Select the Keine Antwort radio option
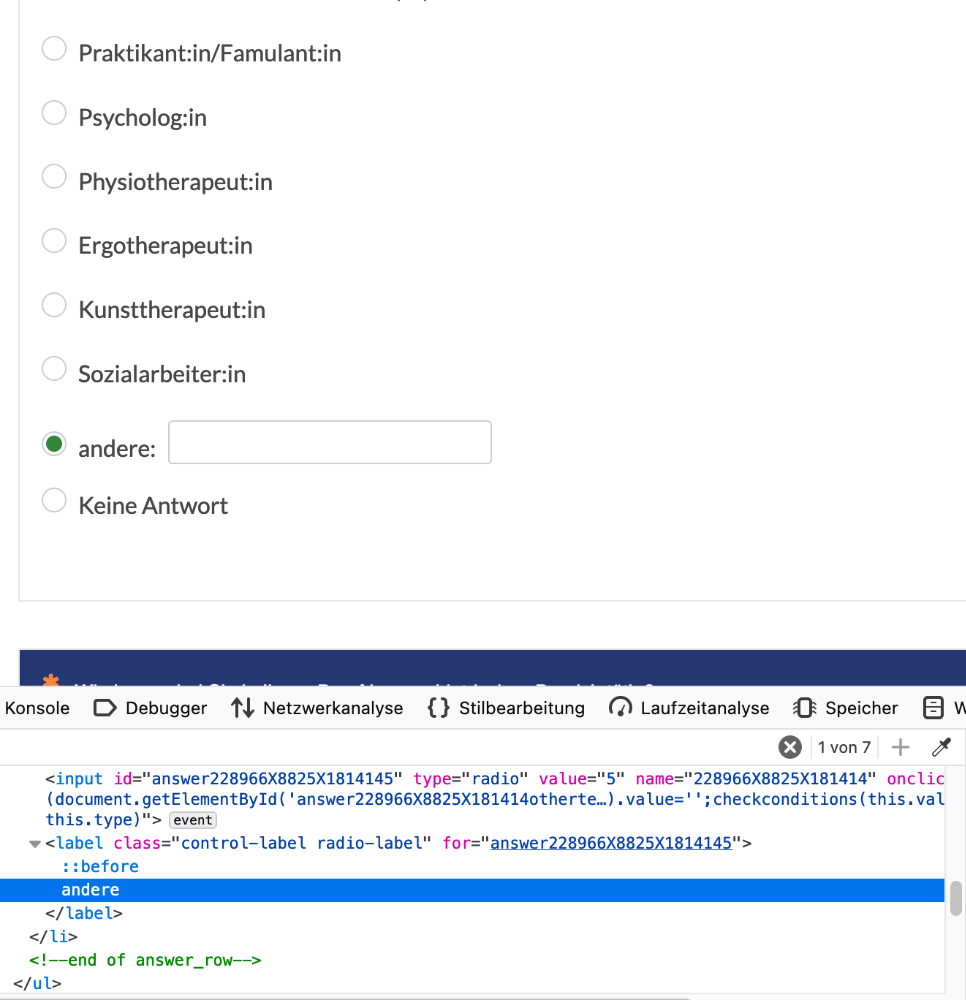The height and width of the screenshot is (1000, 966). click(x=54, y=502)
